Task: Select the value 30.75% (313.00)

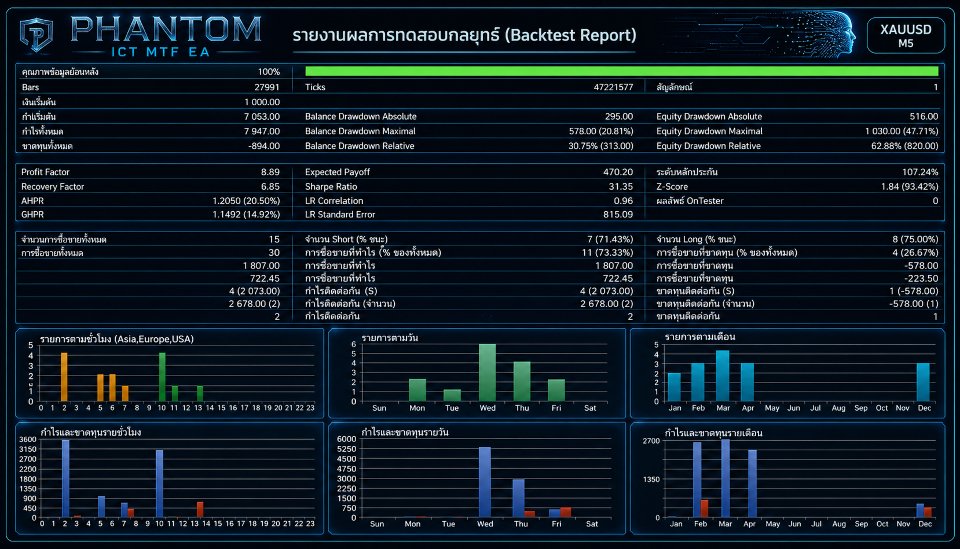Action: point(601,146)
